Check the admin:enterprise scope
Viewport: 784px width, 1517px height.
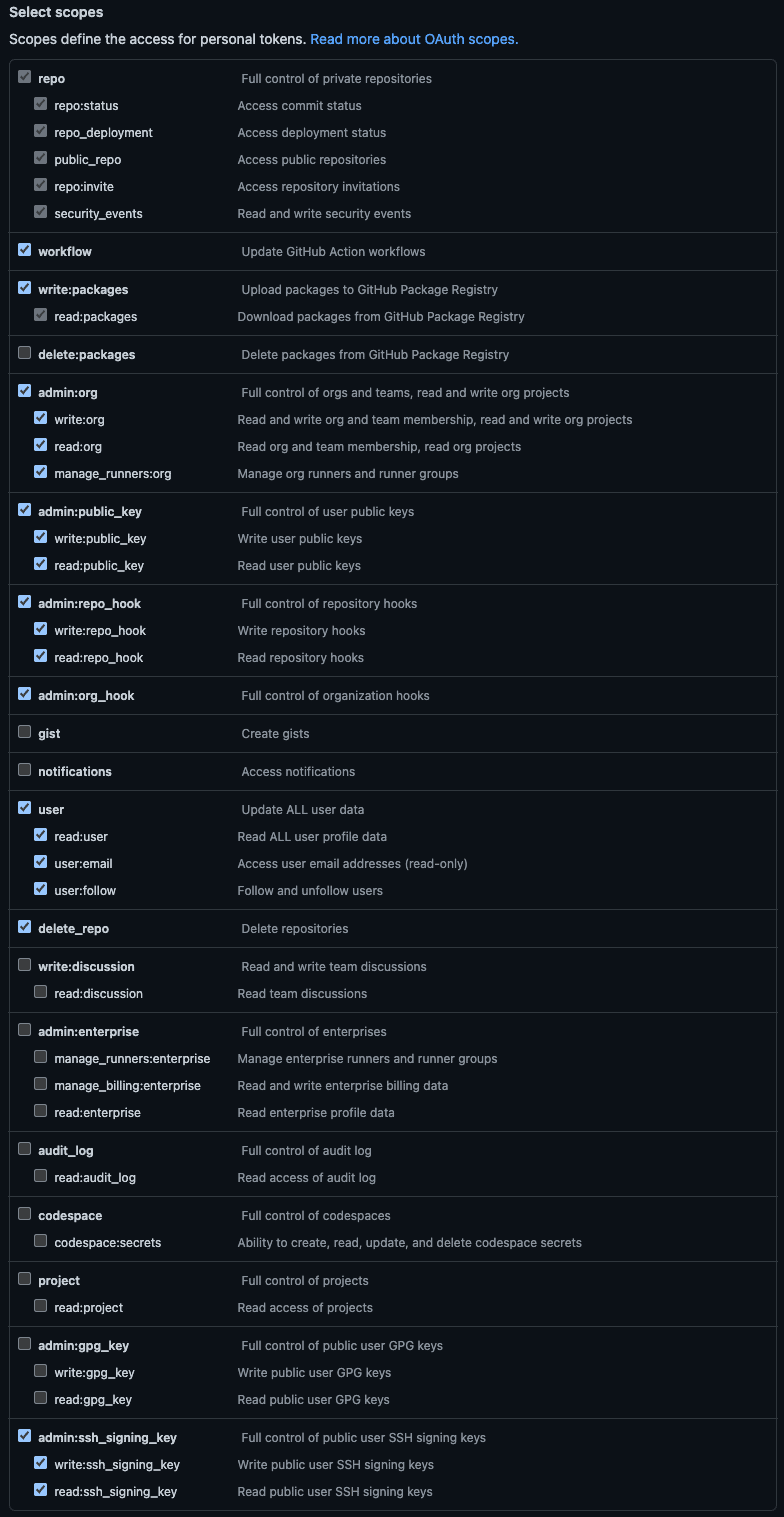point(24,1029)
